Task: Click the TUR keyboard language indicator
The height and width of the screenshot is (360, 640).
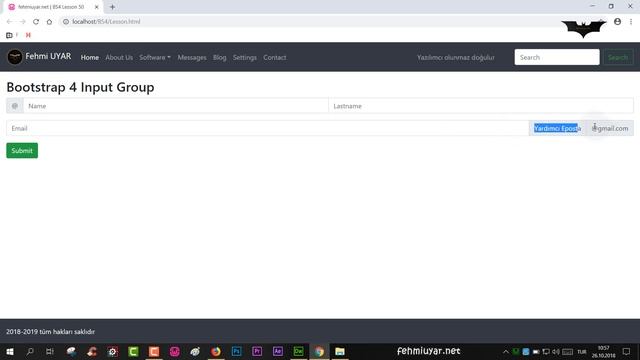Action: coord(582,351)
